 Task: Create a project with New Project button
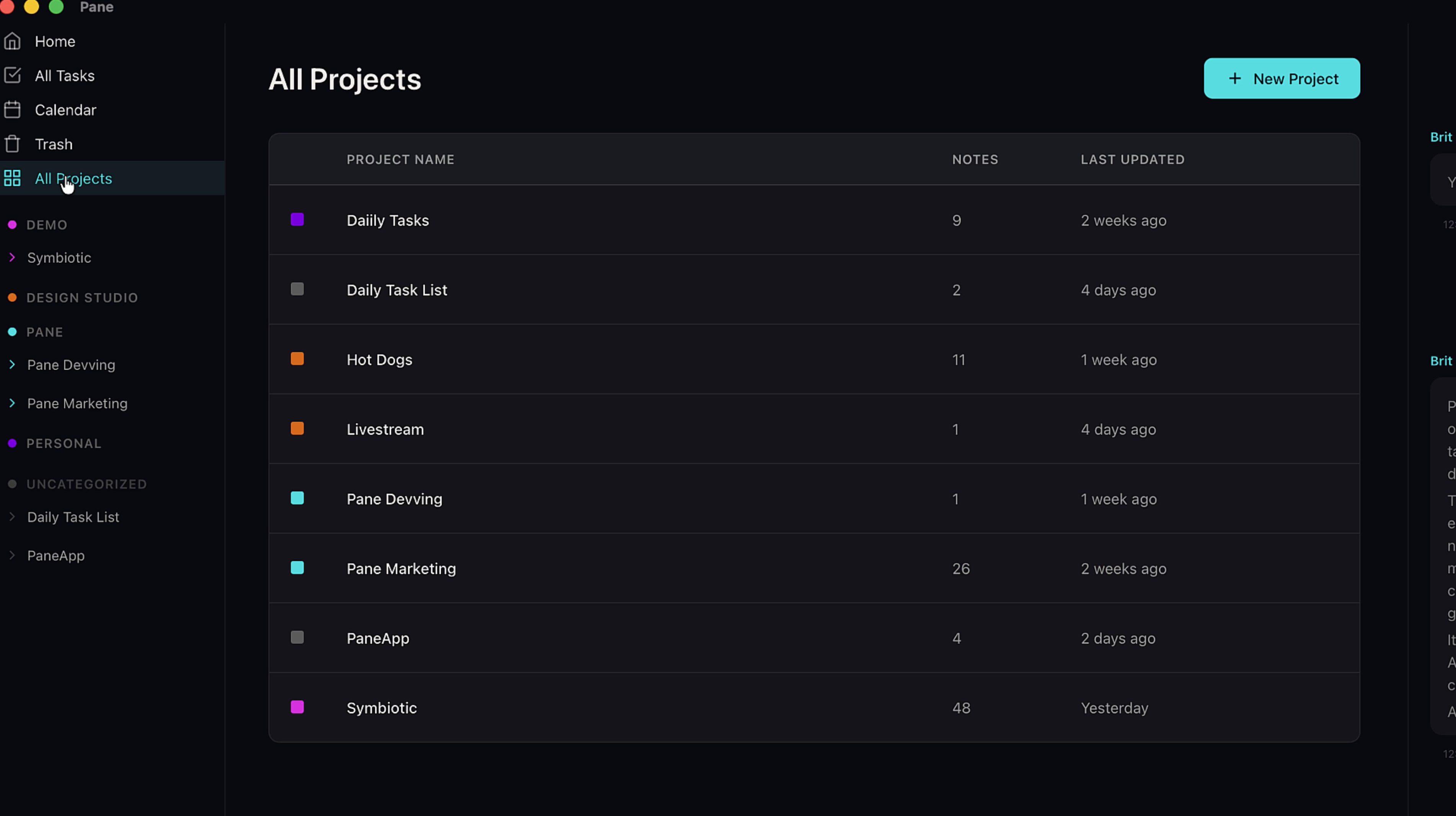pyautogui.click(x=1282, y=78)
